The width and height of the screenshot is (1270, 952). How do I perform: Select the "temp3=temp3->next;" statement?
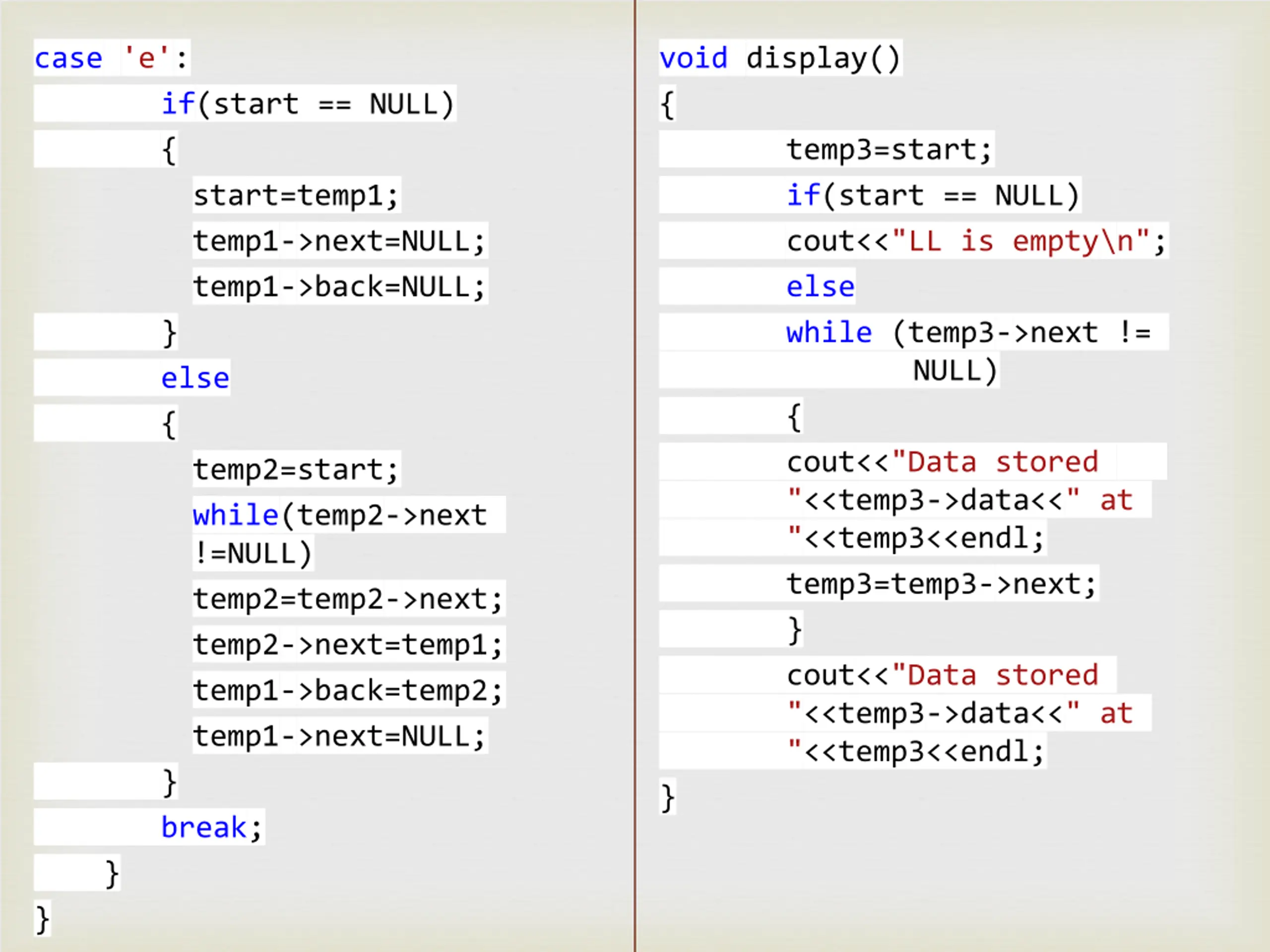[x=942, y=584]
